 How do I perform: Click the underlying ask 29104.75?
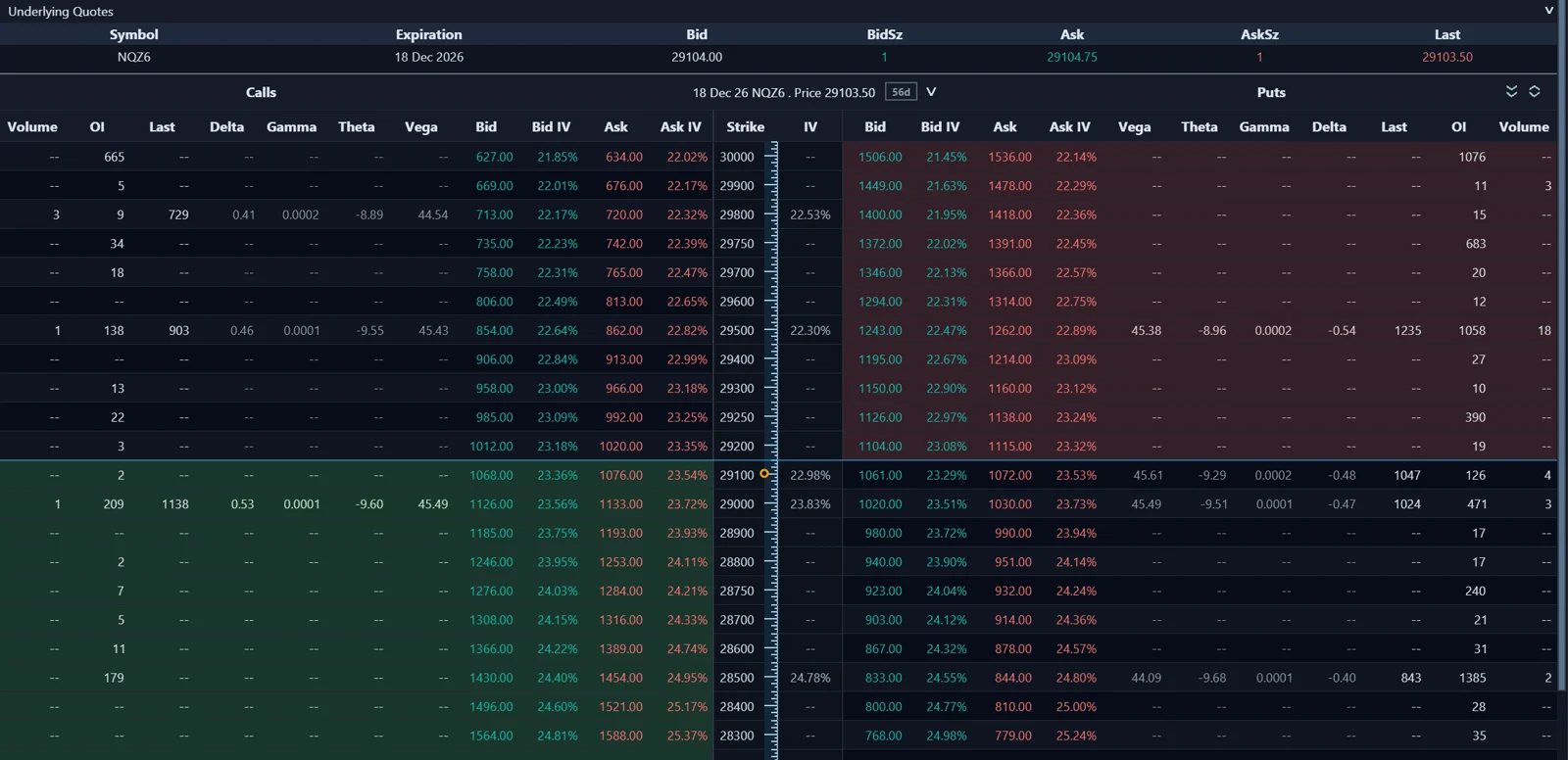point(1072,57)
